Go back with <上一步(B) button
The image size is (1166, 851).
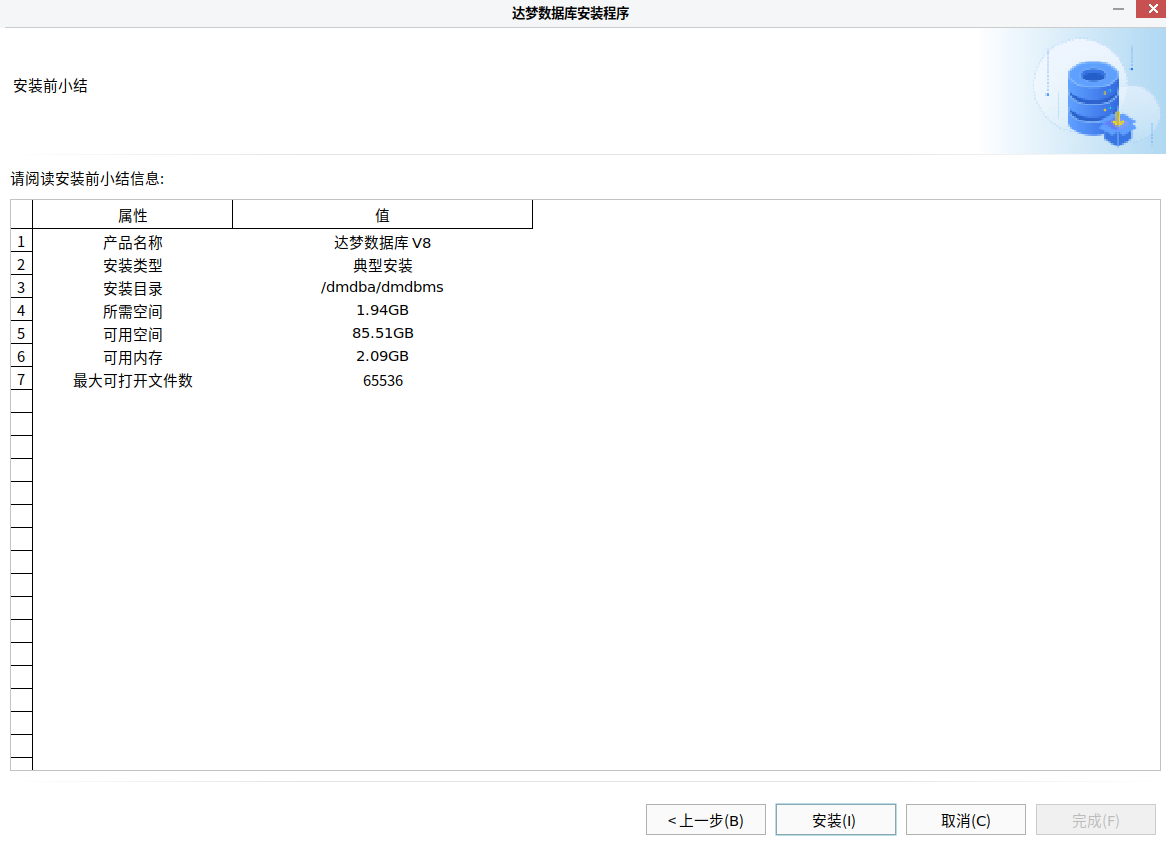706,820
